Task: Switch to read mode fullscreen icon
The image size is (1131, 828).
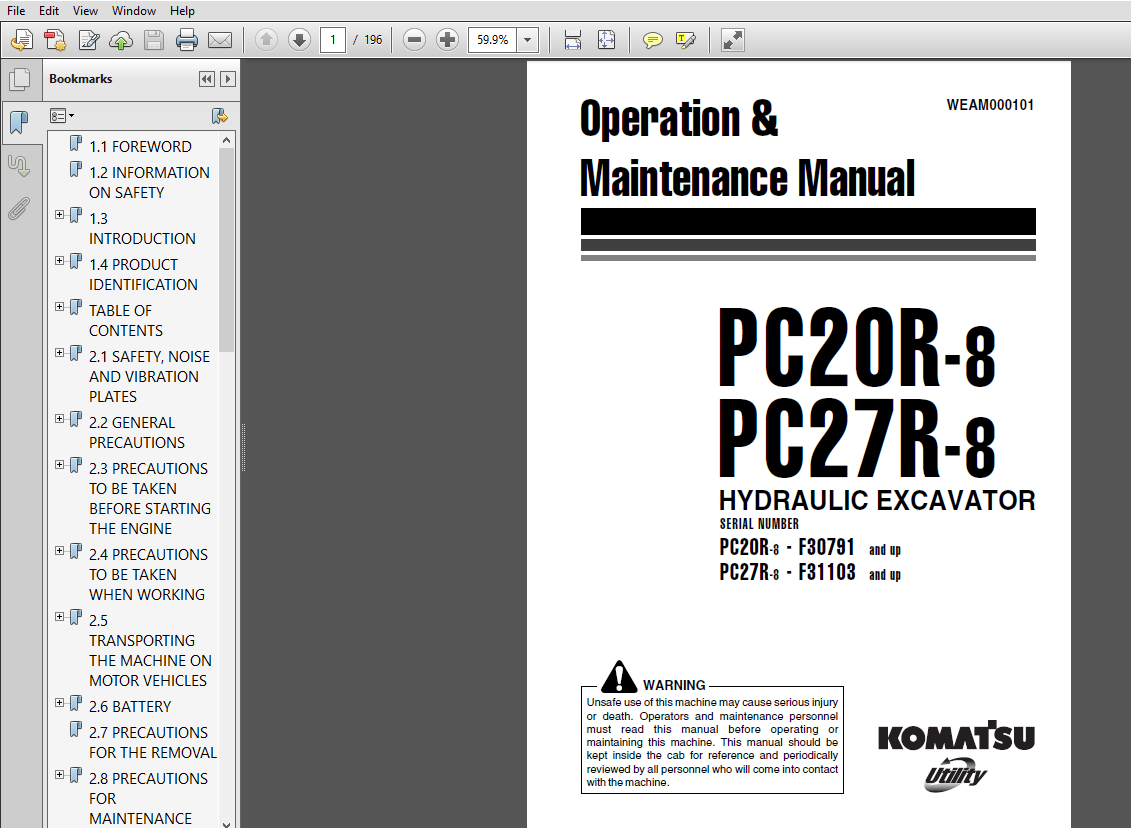Action: coord(732,40)
